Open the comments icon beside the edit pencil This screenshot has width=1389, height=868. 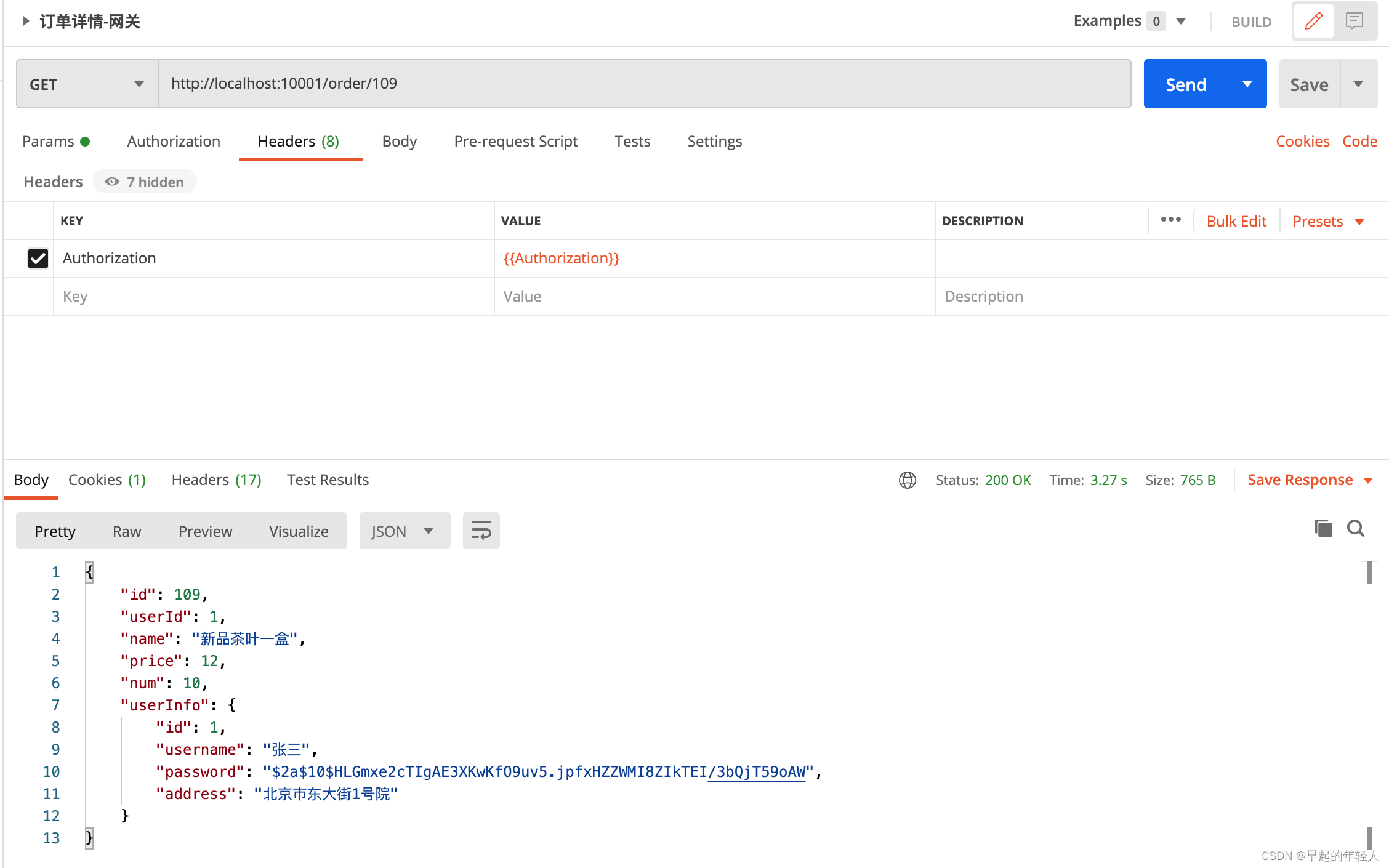[x=1355, y=21]
